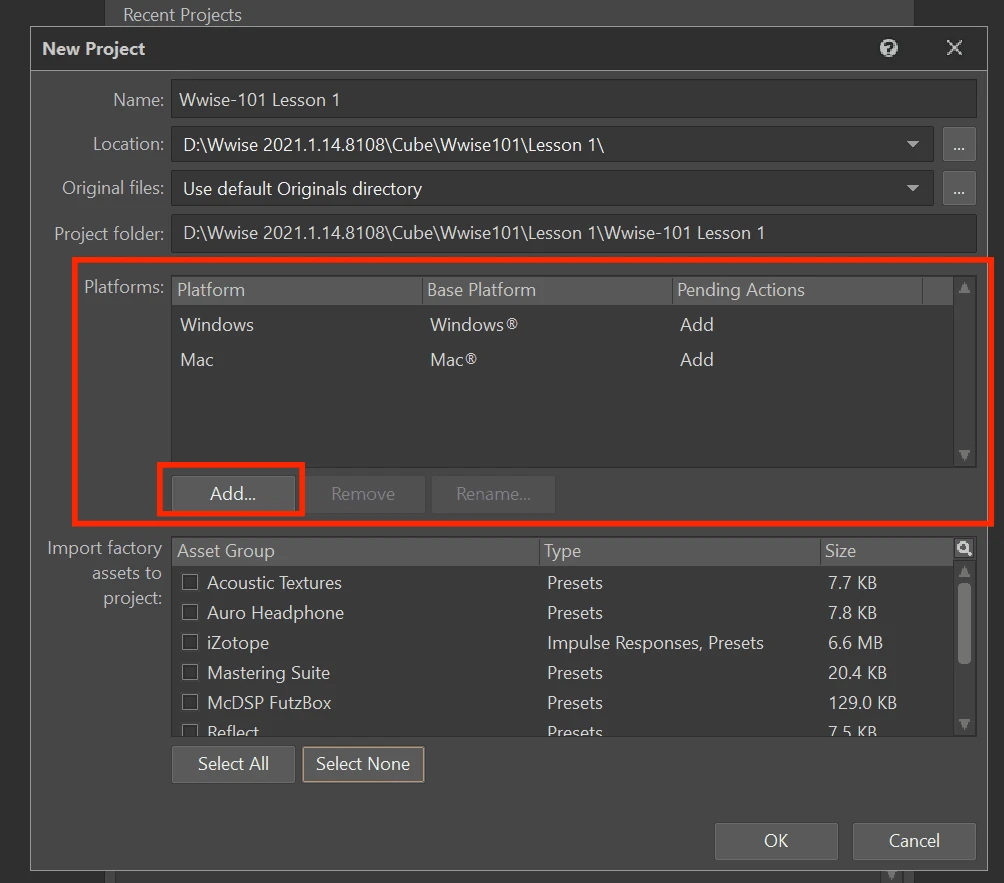
Task: Click the Remove platform button
Action: coord(363,494)
